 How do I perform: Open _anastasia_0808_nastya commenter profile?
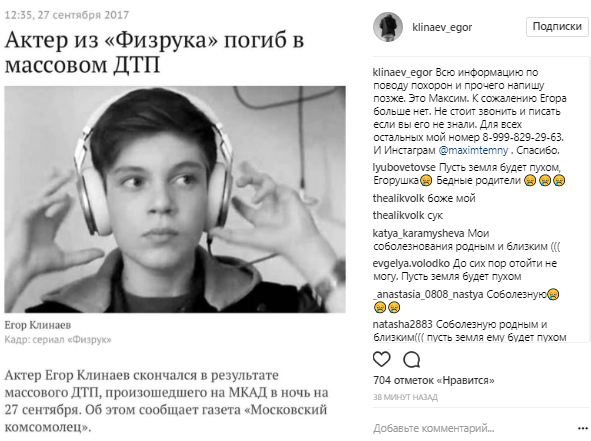pos(428,294)
